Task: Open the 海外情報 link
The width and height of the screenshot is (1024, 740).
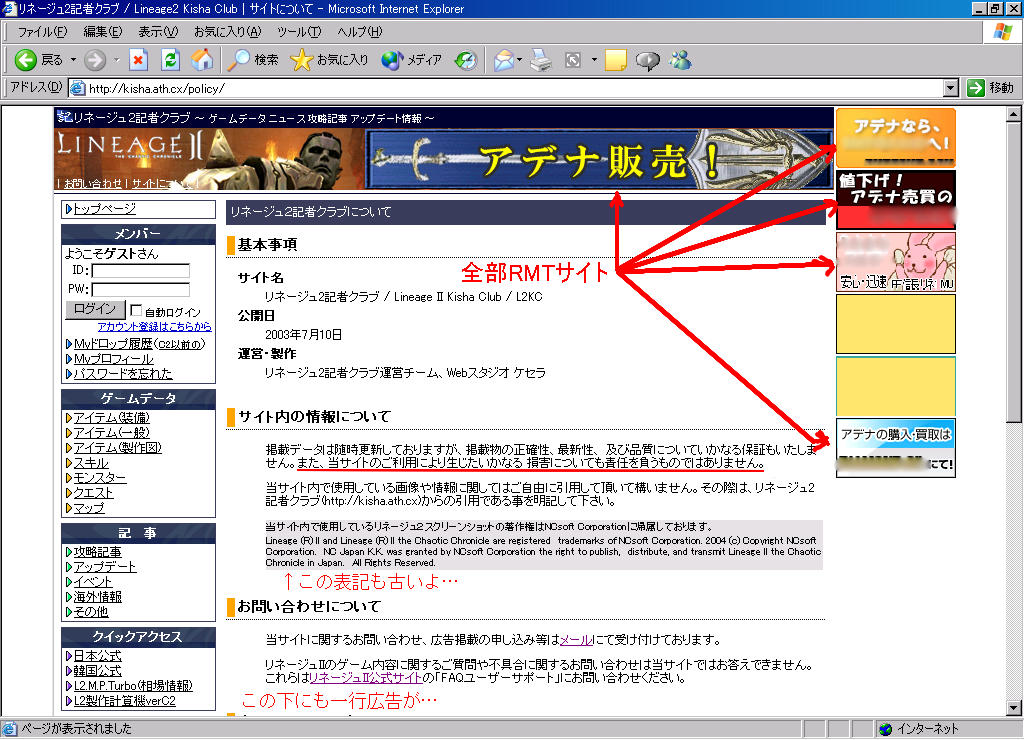Action: [x=97, y=597]
